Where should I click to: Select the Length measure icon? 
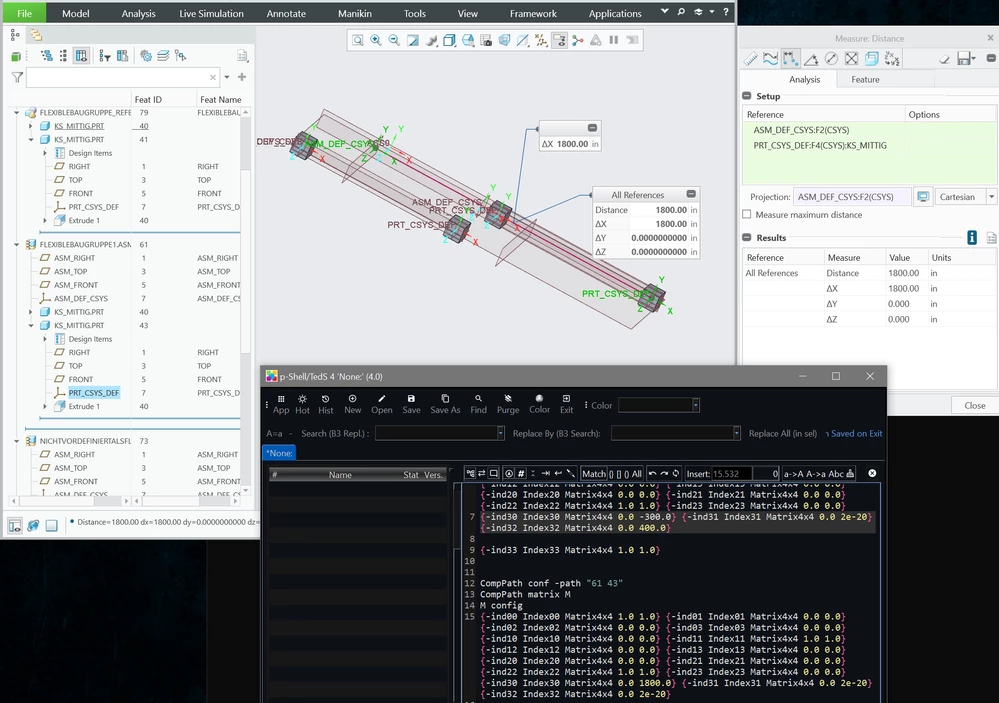pyautogui.click(x=770, y=59)
